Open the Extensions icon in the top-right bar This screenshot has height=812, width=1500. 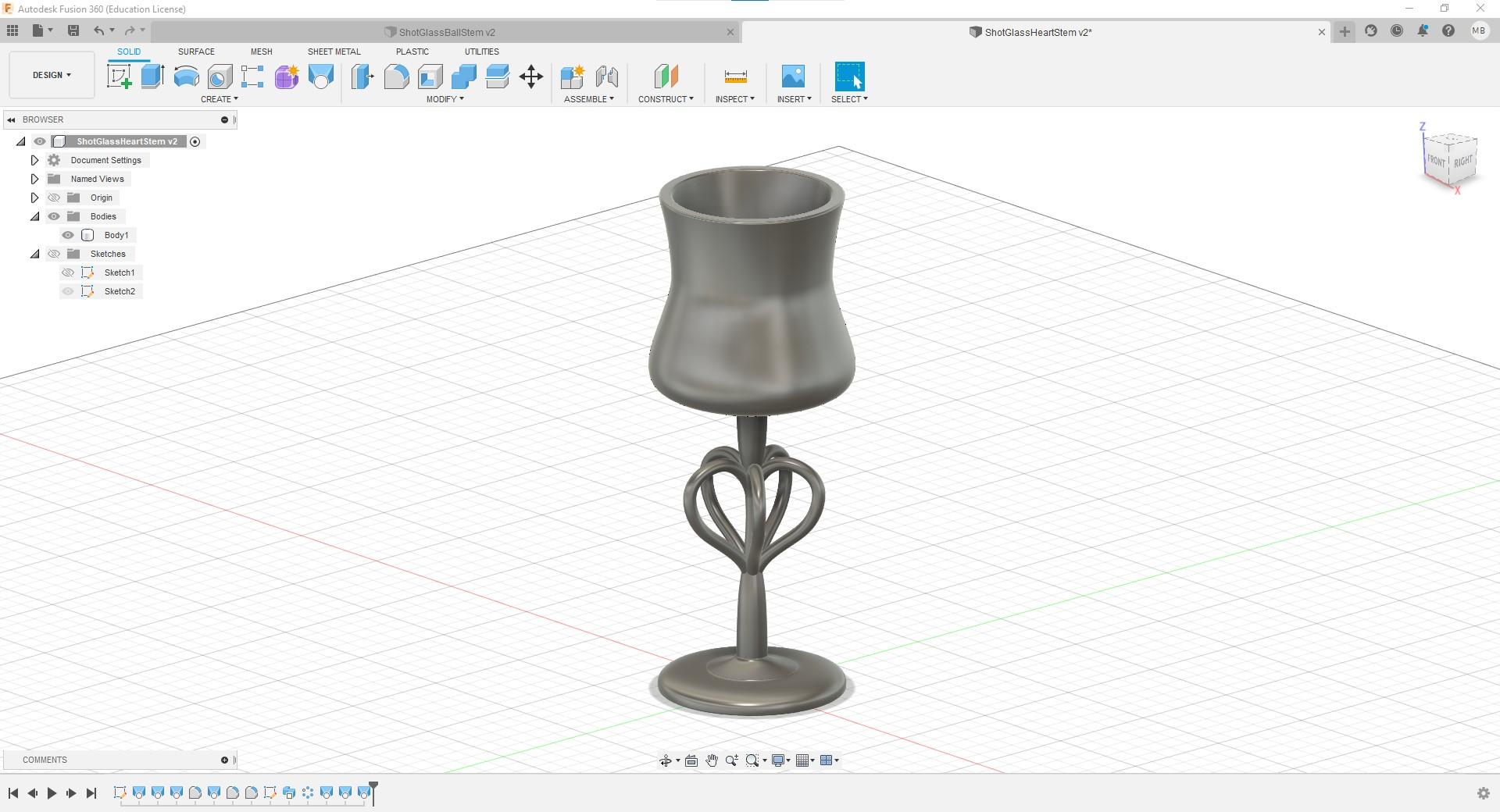click(x=1370, y=31)
